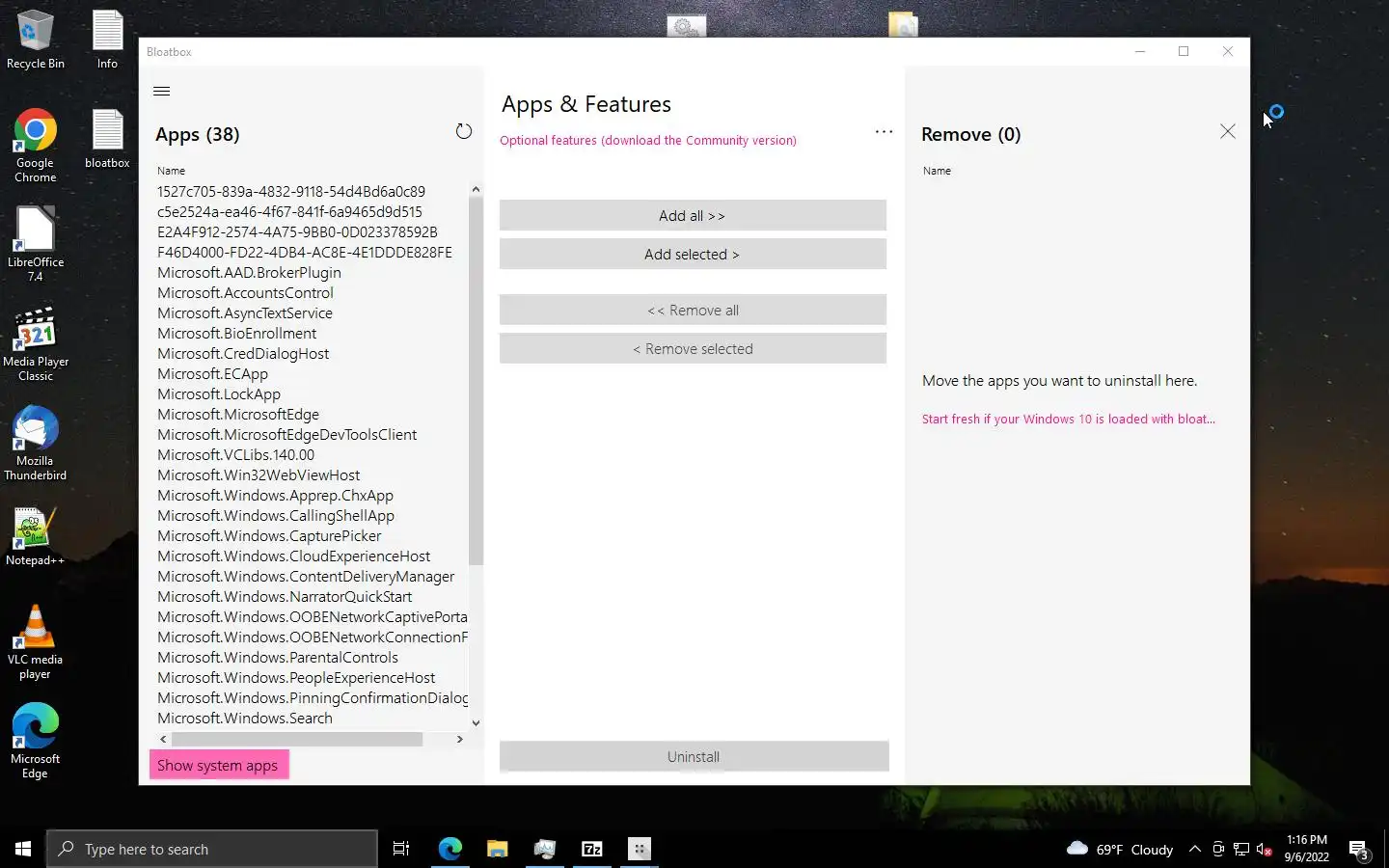Select Microsoft.Windows.ParentalControls entry

pos(278,657)
